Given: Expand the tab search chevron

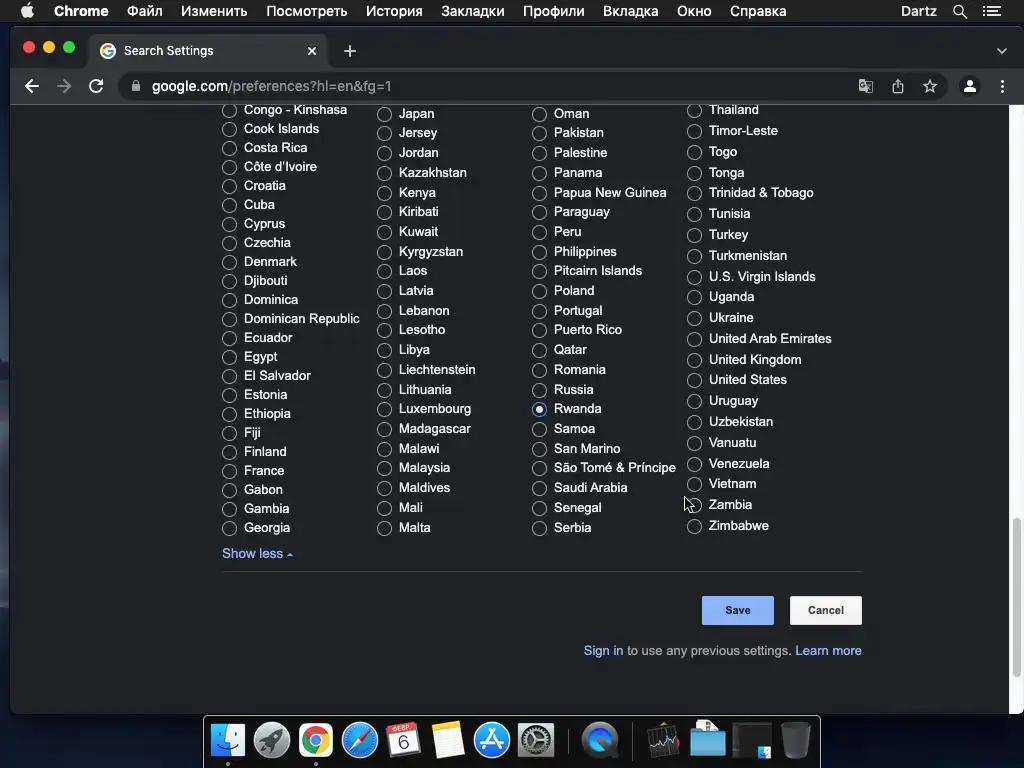Looking at the screenshot, I should [1001, 51].
